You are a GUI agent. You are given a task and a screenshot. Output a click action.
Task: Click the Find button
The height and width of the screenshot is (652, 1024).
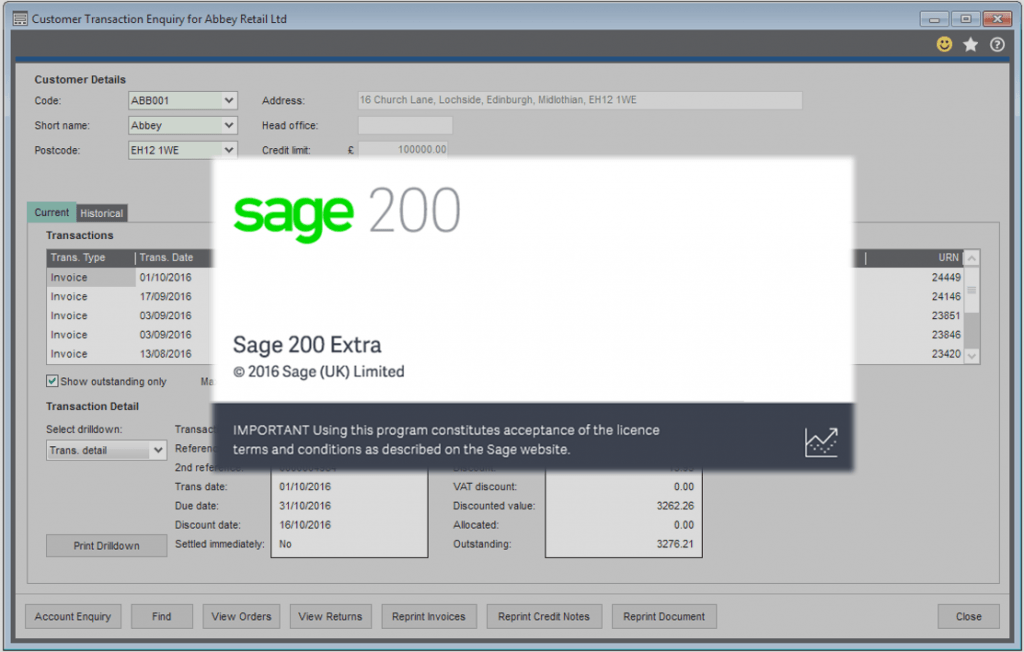[161, 616]
